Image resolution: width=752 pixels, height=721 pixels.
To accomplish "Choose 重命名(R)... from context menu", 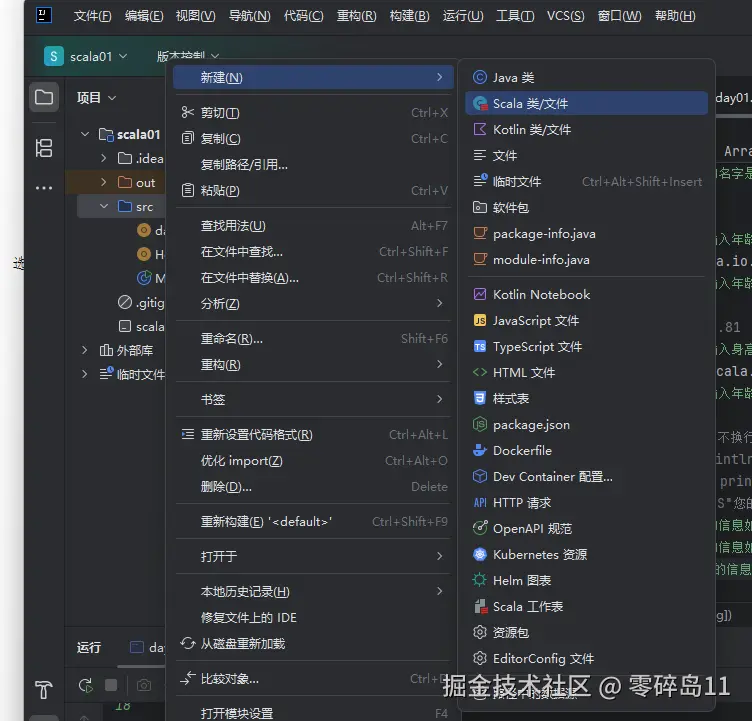I will click(x=313, y=339).
